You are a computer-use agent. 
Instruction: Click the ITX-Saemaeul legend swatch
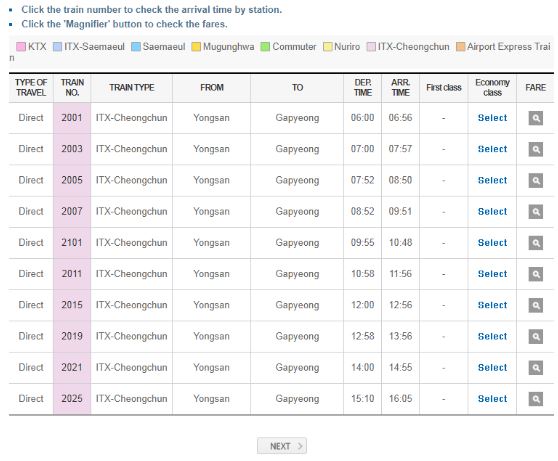click(x=57, y=47)
